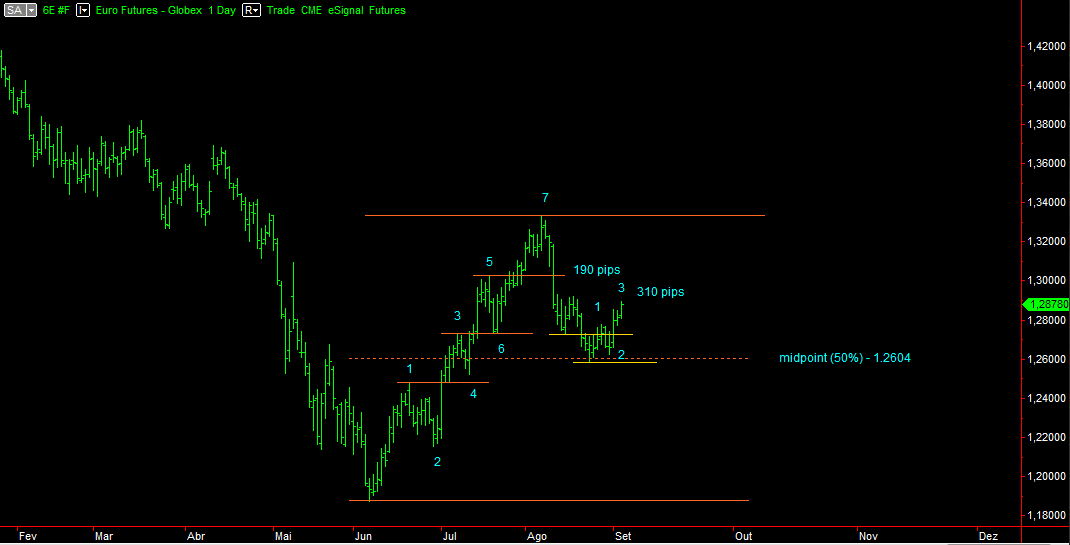The width and height of the screenshot is (1070, 545).
Task: Click the Out month label
Action: (x=743, y=537)
